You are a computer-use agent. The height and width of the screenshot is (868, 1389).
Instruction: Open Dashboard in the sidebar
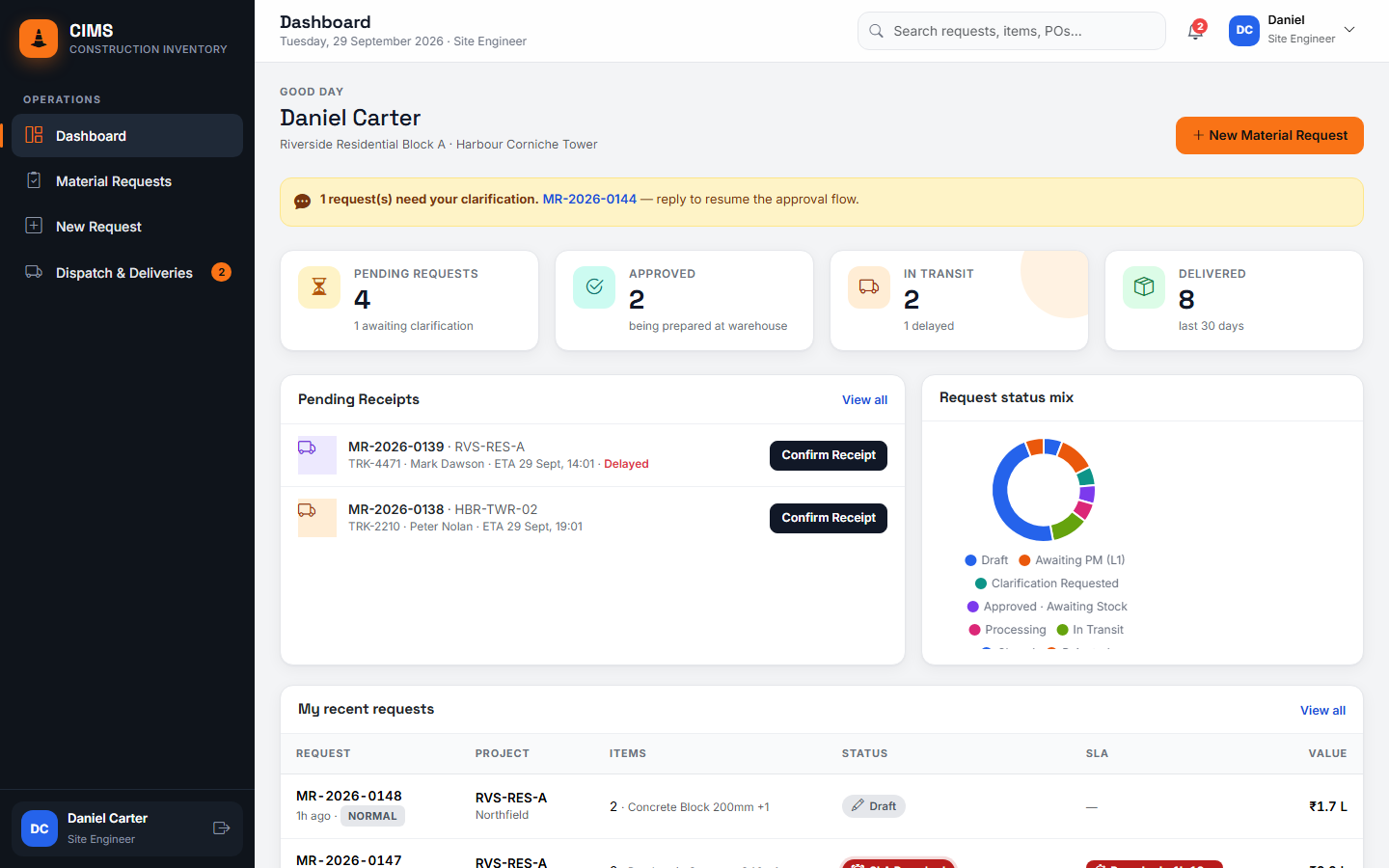(127, 136)
